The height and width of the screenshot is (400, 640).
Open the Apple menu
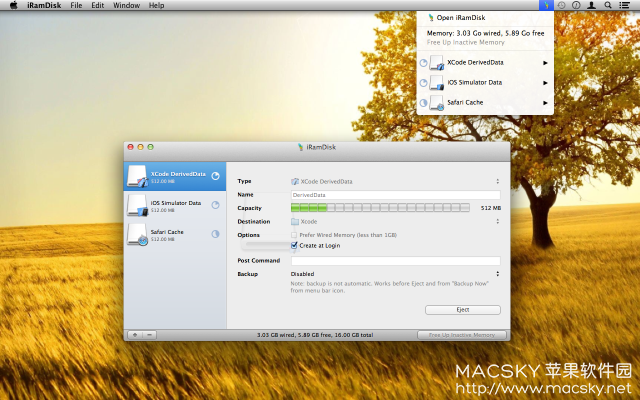[x=13, y=5]
